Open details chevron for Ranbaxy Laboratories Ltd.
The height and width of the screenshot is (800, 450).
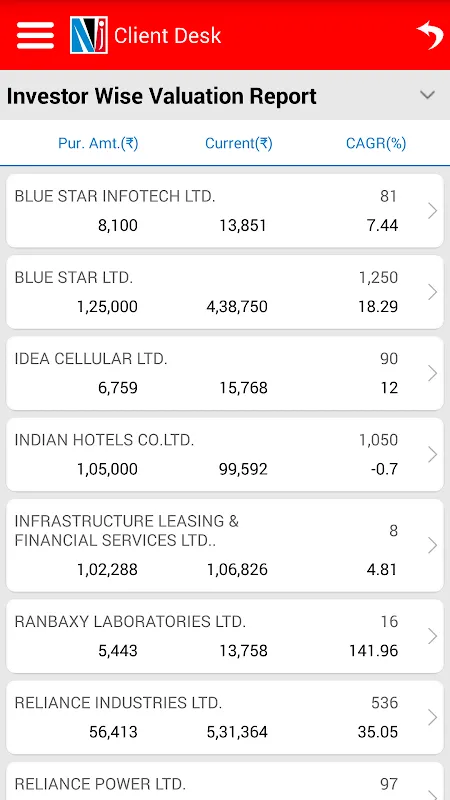click(432, 636)
